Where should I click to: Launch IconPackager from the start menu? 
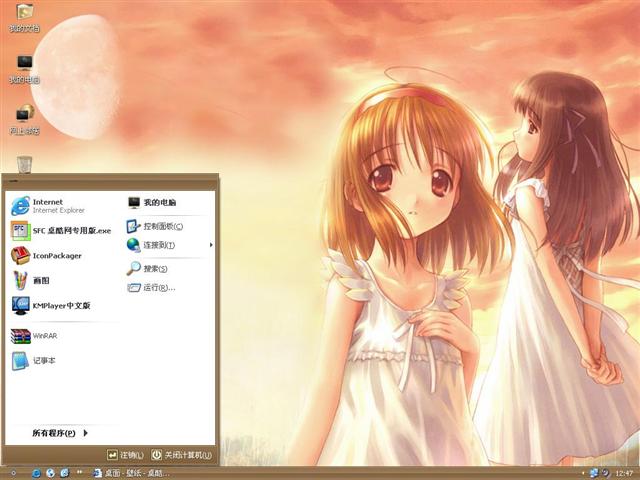pos(63,256)
